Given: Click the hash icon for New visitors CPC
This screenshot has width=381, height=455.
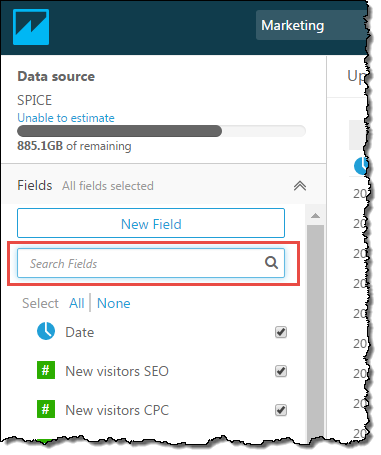Looking at the screenshot, I should (x=46, y=409).
